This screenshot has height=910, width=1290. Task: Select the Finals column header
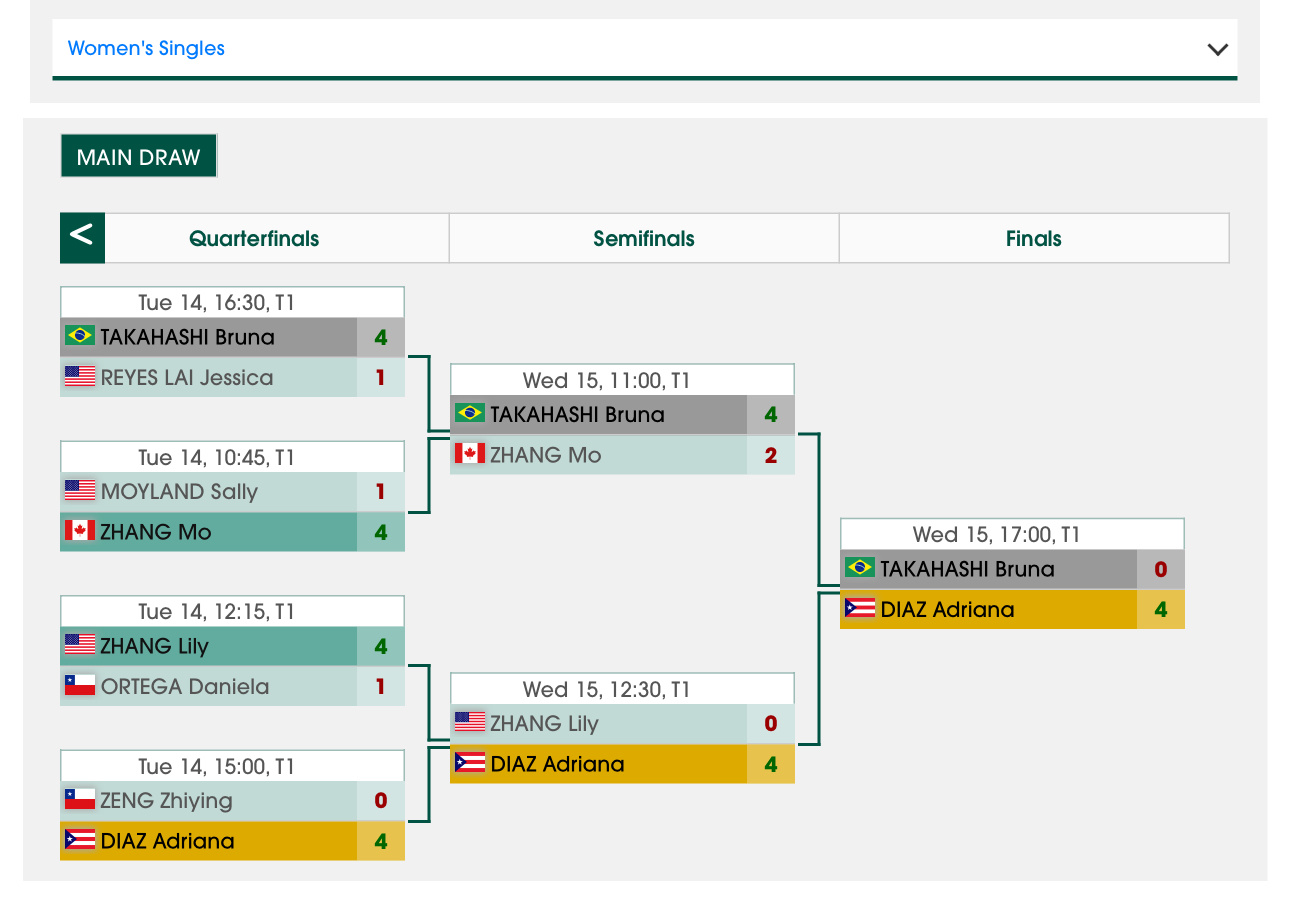pyautogui.click(x=1034, y=238)
